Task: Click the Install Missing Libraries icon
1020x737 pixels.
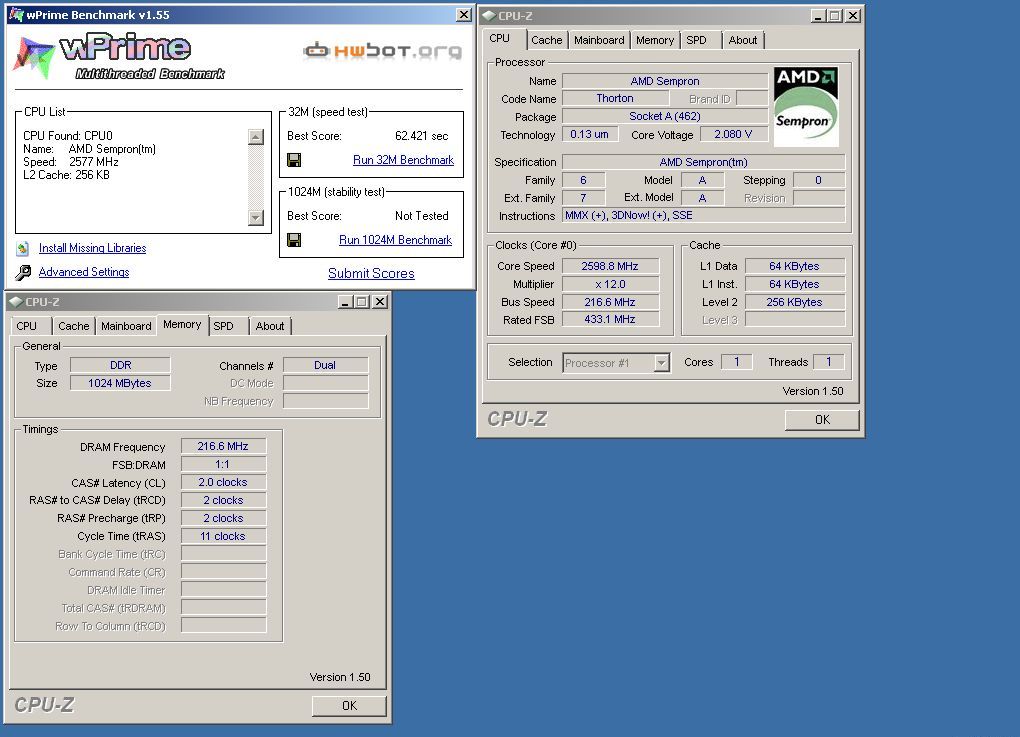Action: click(23, 248)
